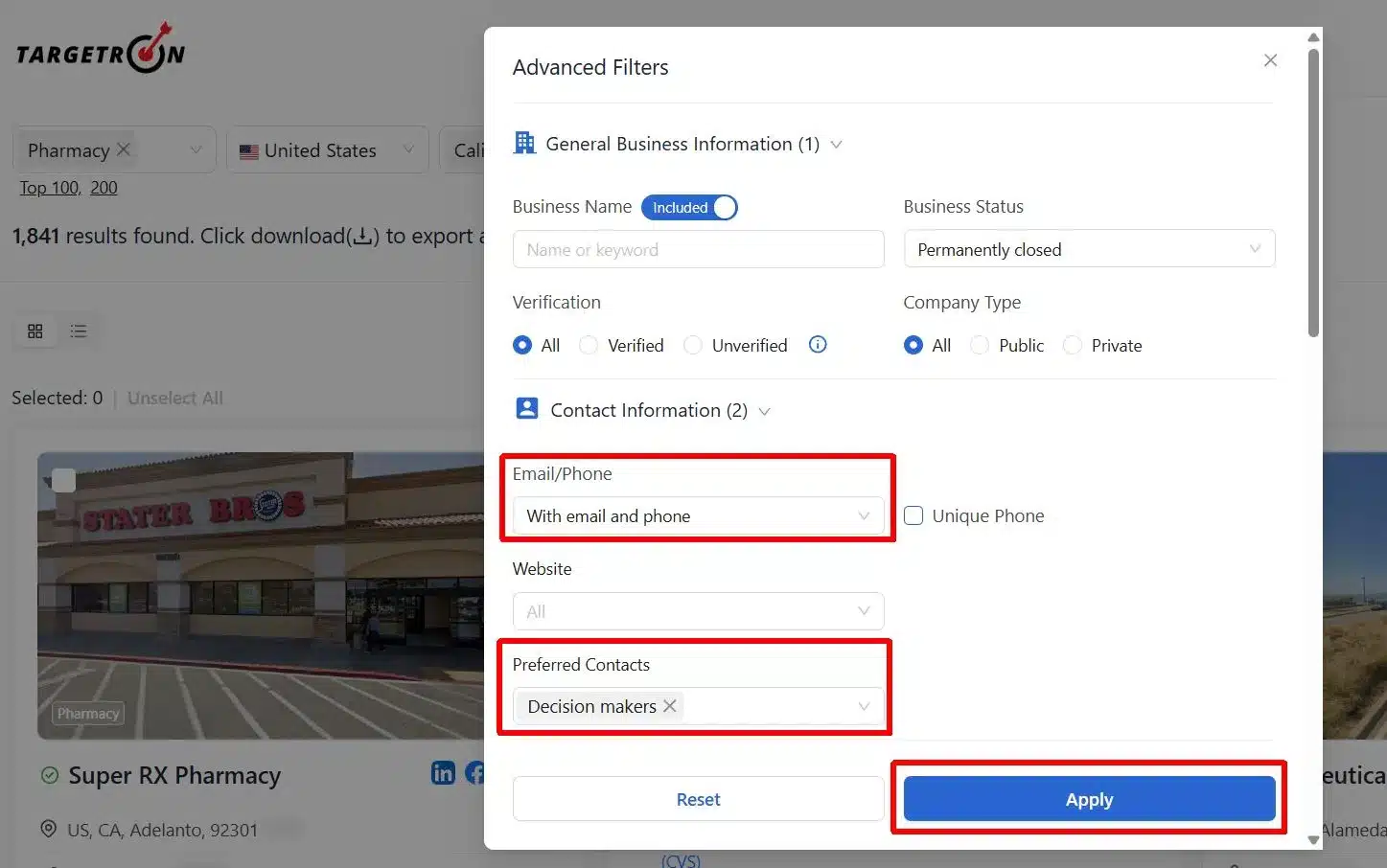
Task: Click the Apply button
Action: pos(1089,799)
